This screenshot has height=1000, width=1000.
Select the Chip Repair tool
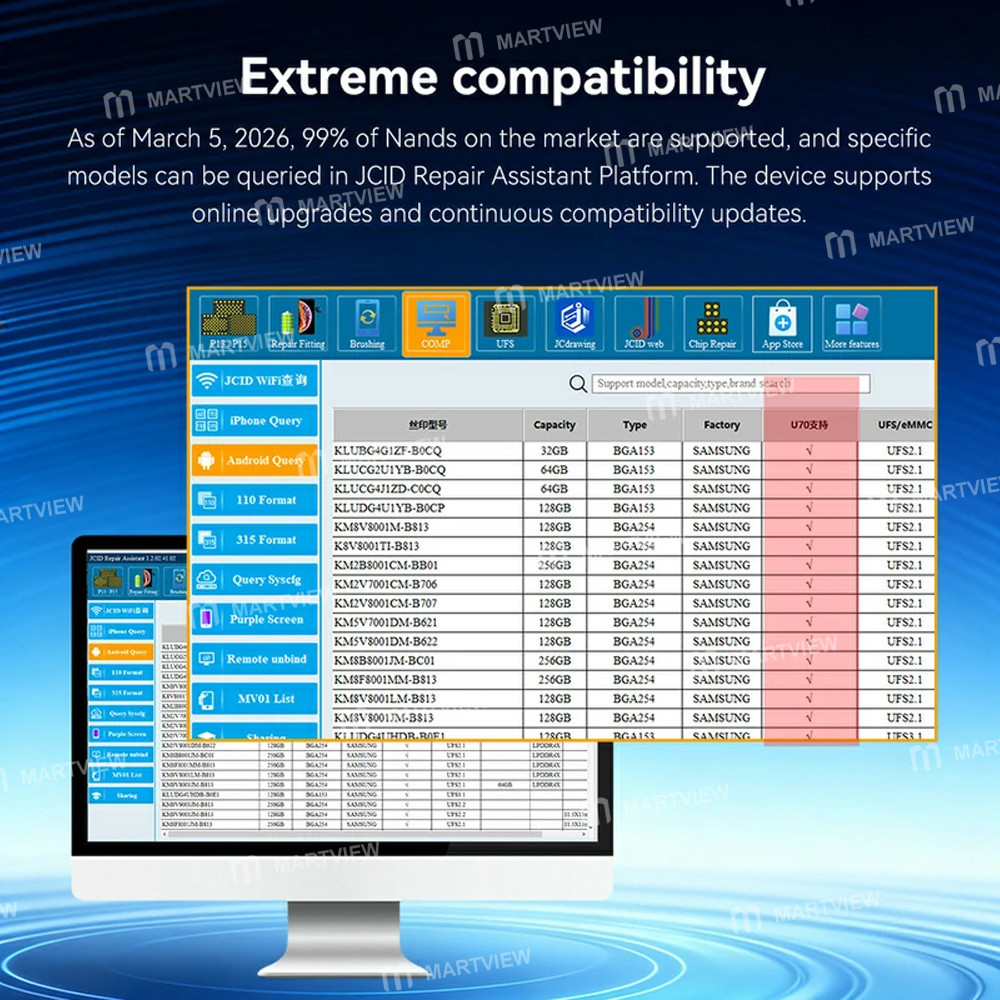tap(712, 323)
